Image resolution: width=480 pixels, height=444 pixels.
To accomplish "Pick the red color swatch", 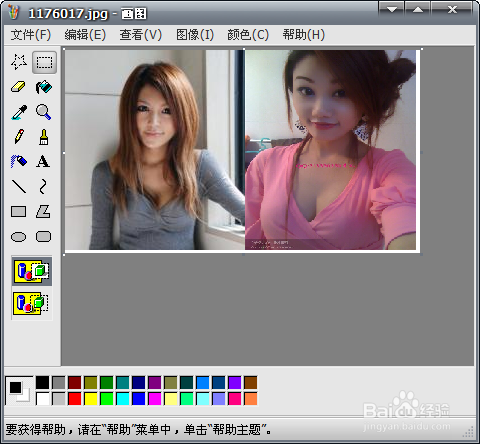I will pos(75,399).
